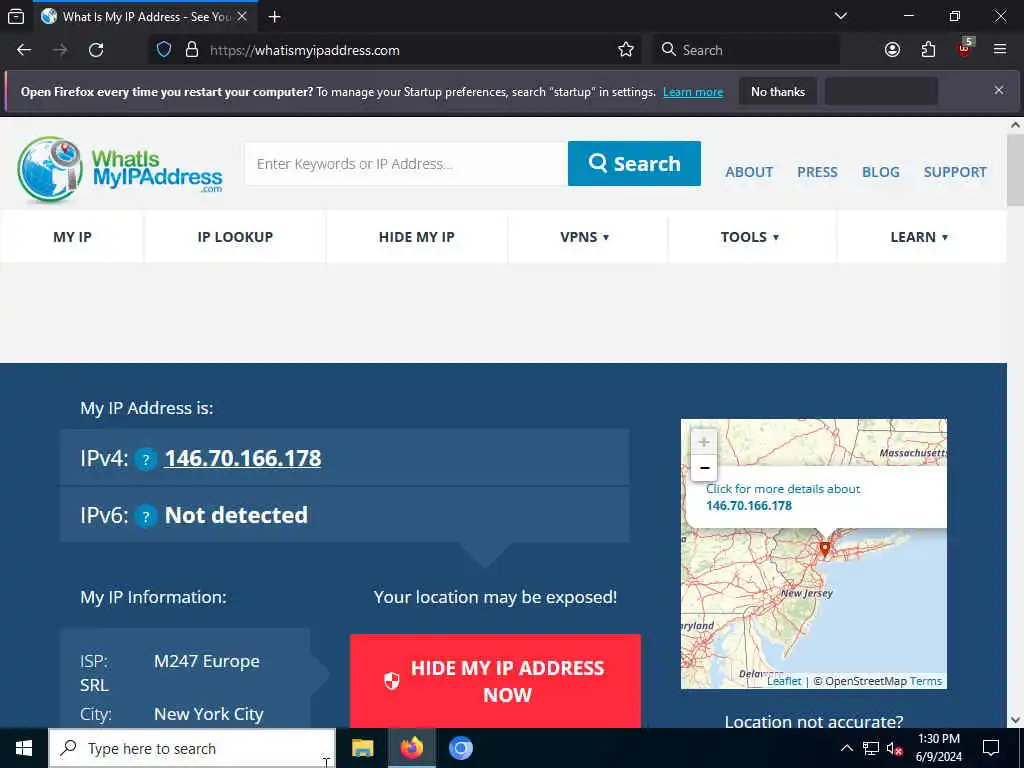Click the blue Search button

(634, 163)
